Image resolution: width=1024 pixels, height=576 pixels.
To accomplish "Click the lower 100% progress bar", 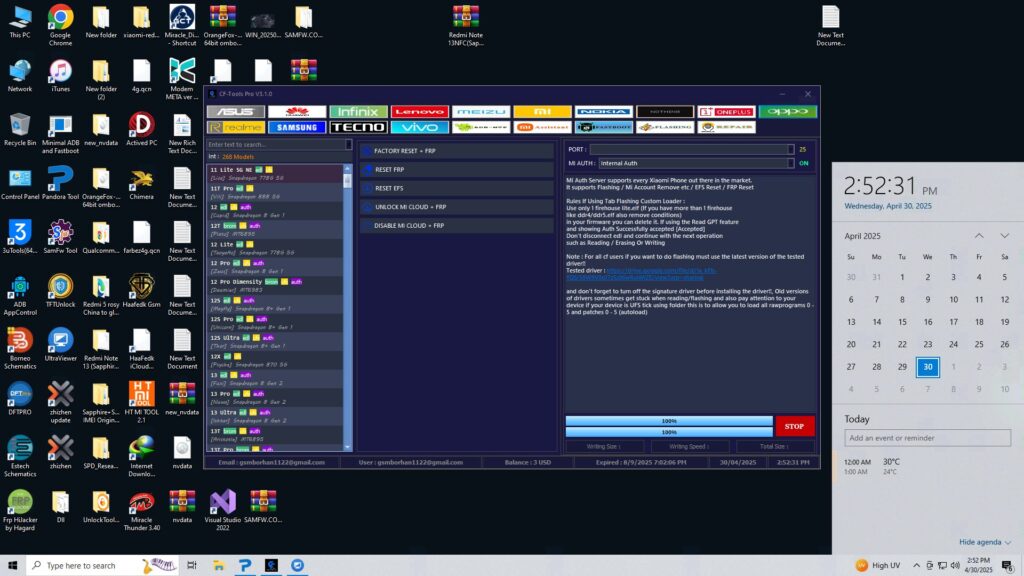I will click(x=669, y=432).
